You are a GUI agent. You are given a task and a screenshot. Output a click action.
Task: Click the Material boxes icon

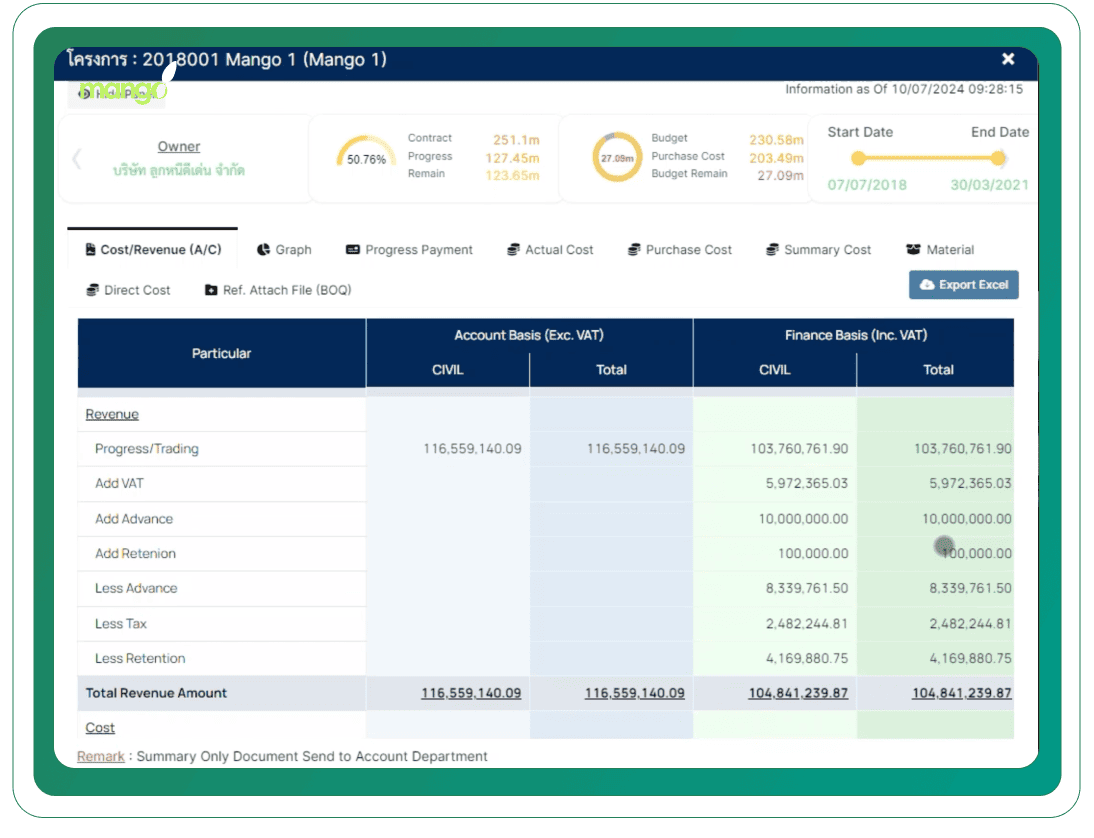tap(913, 250)
